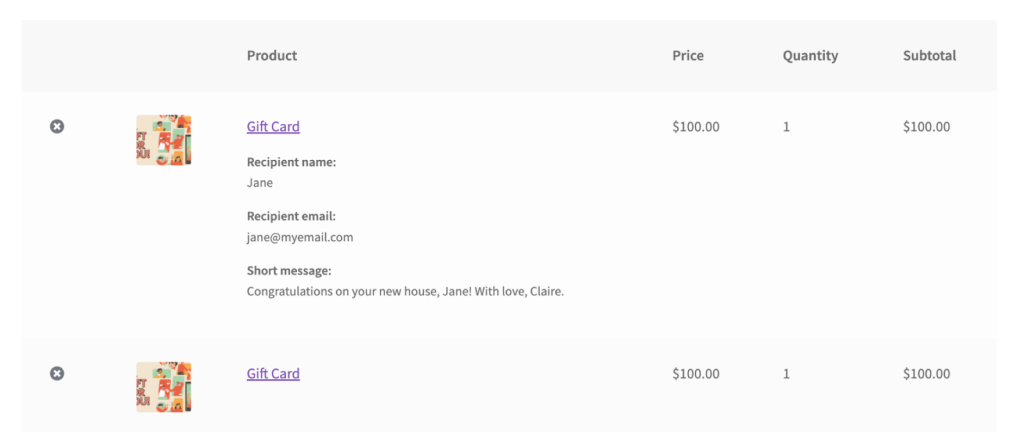Click the first Gift Card's quantity value
This screenshot has height=432, width=1024.
click(787, 127)
